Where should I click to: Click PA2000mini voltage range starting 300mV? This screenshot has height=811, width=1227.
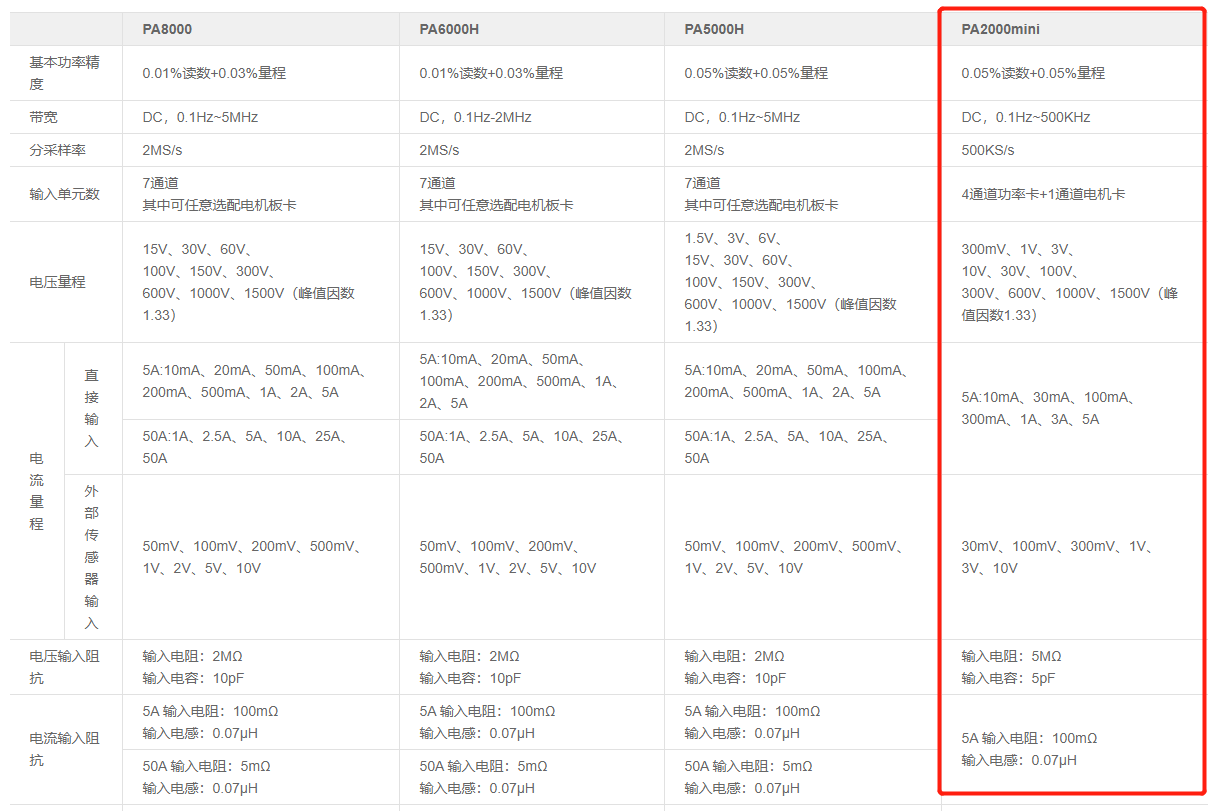click(1070, 282)
